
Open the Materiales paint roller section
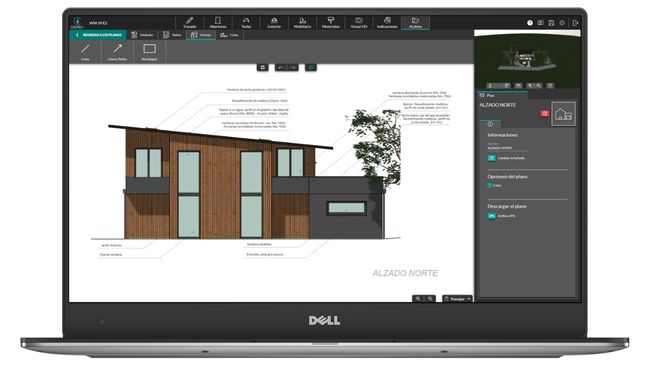[x=330, y=22]
